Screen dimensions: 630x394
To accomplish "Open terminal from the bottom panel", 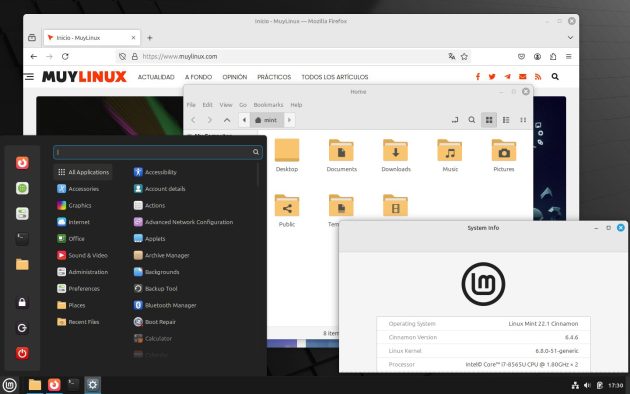I will point(73,384).
